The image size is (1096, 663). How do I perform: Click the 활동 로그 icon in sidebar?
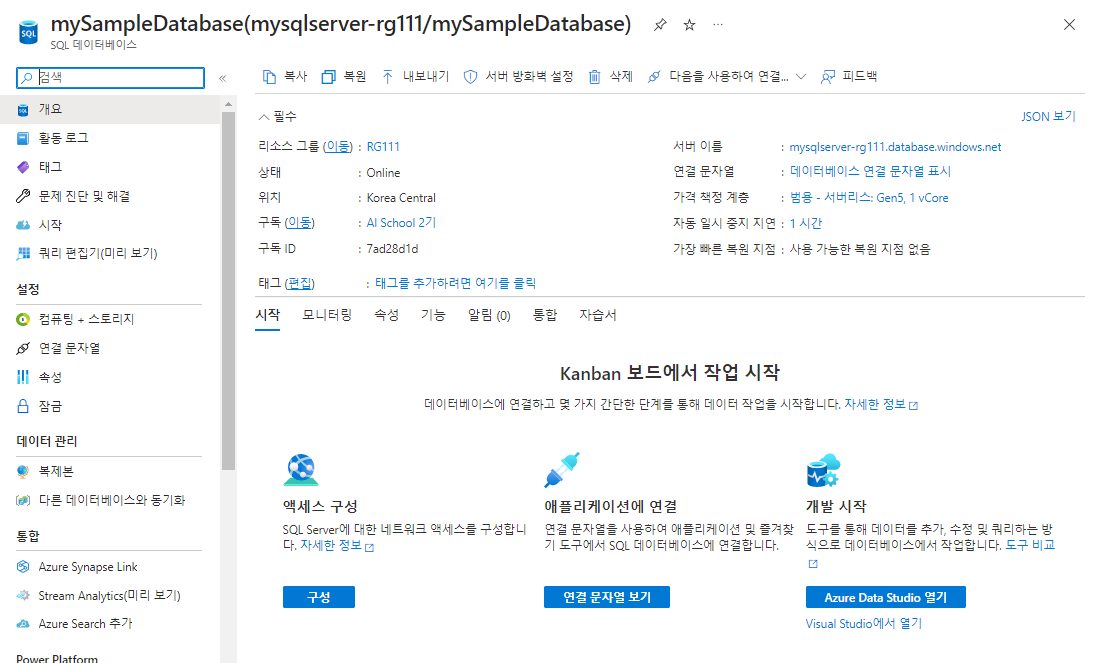(x=23, y=138)
